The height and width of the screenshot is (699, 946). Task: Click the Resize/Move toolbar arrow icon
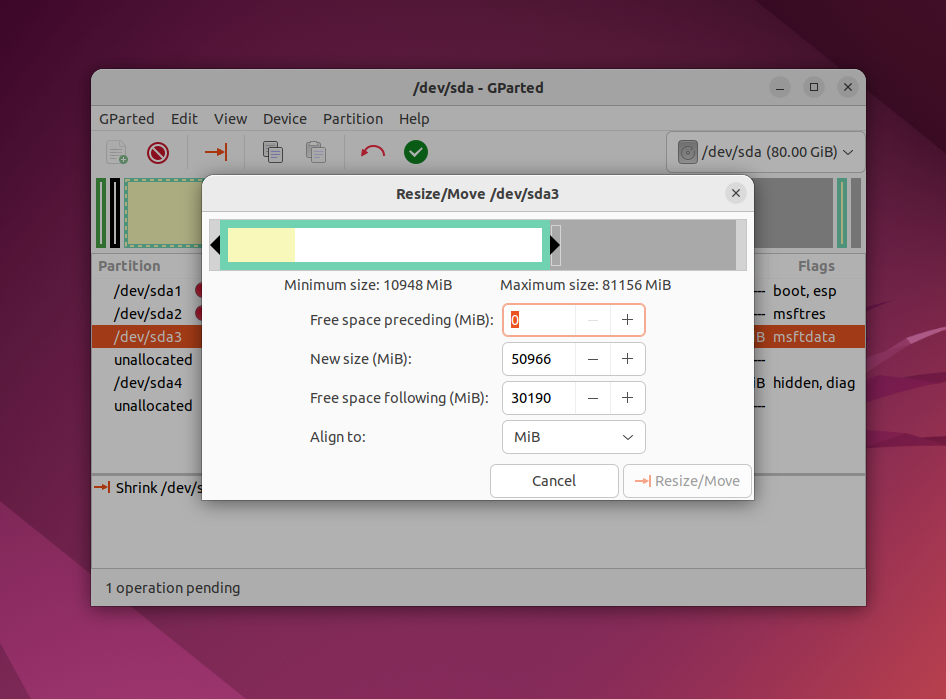coord(215,152)
